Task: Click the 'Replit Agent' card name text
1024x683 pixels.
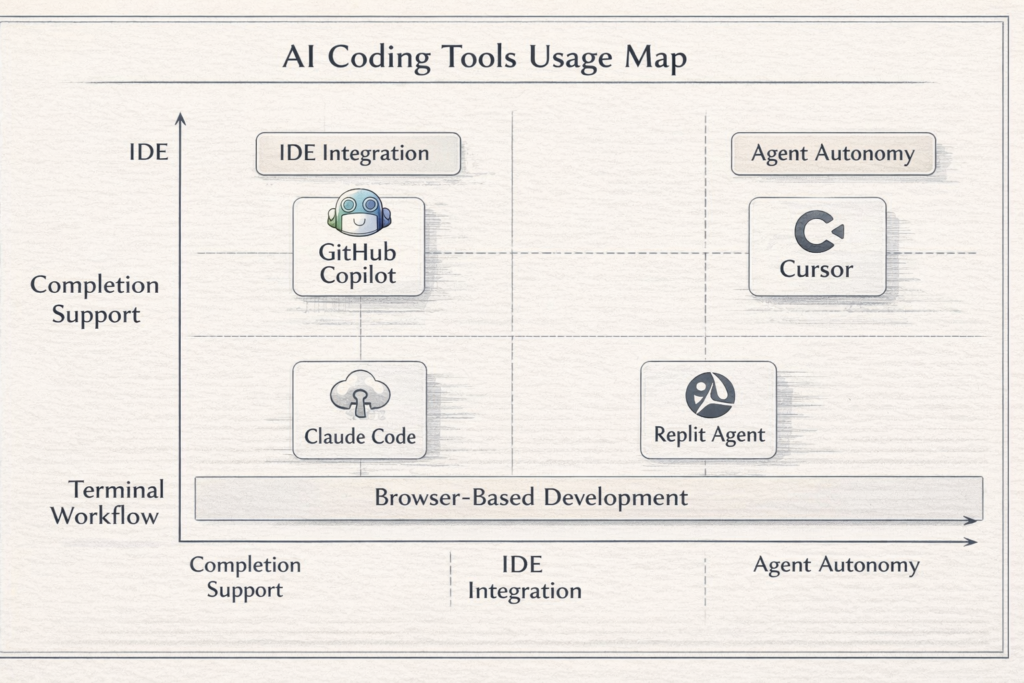Action: tap(708, 435)
